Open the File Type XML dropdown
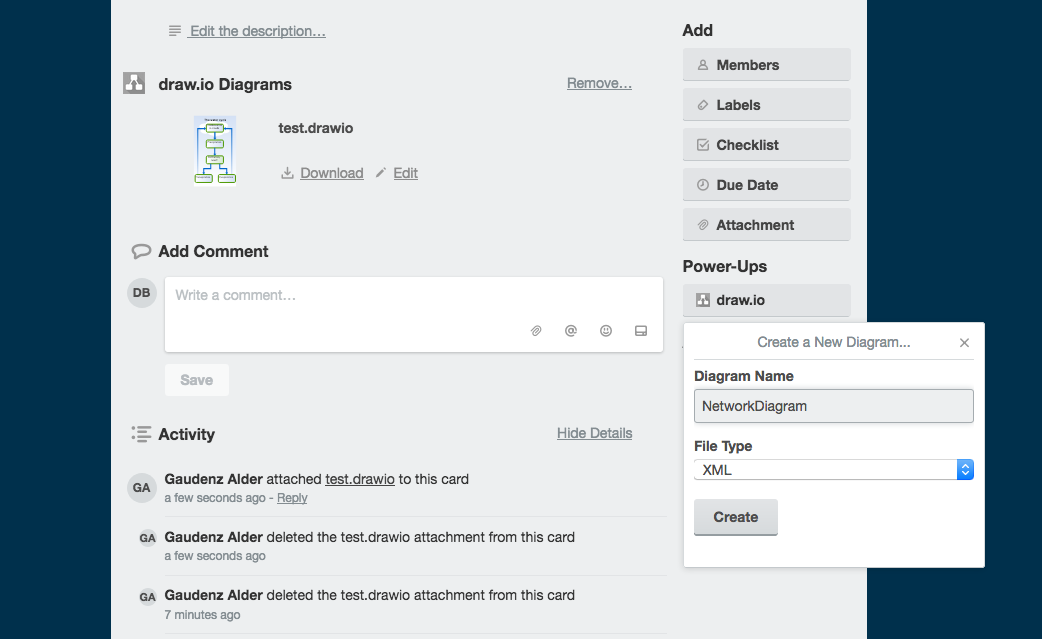Viewport: 1042px width, 639px height. pyautogui.click(x=834, y=469)
